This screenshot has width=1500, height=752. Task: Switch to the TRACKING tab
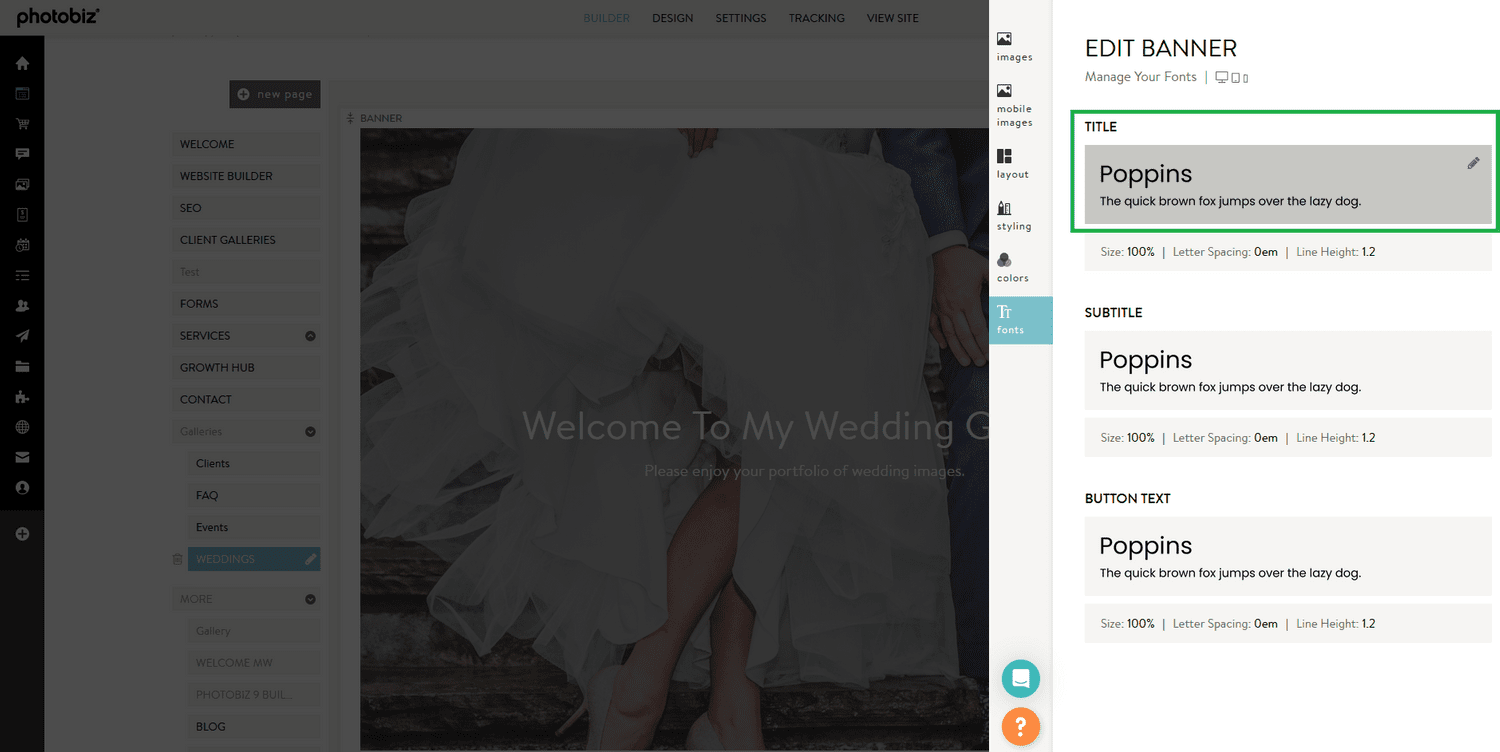click(816, 17)
